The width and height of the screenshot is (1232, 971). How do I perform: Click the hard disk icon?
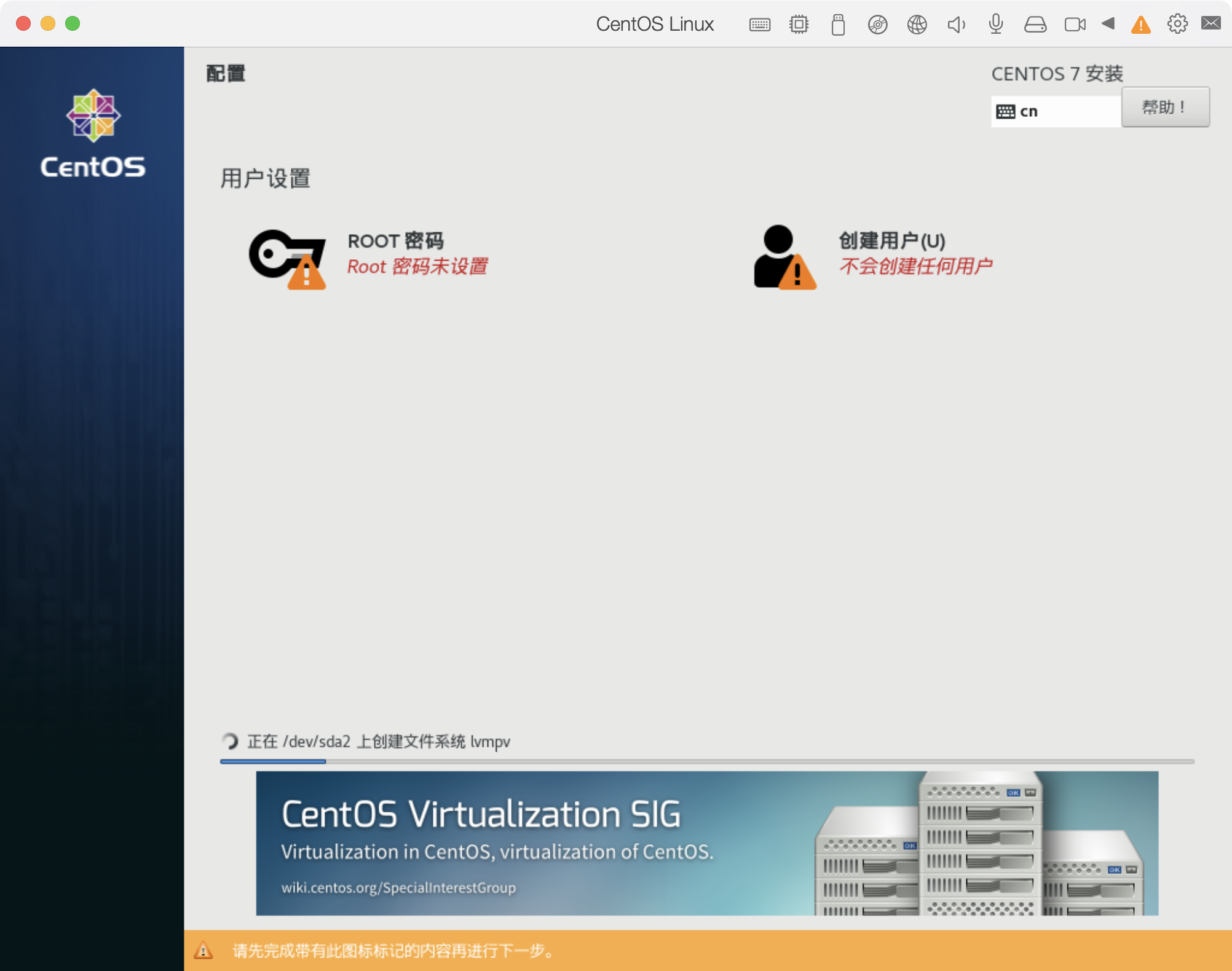coord(1035,24)
